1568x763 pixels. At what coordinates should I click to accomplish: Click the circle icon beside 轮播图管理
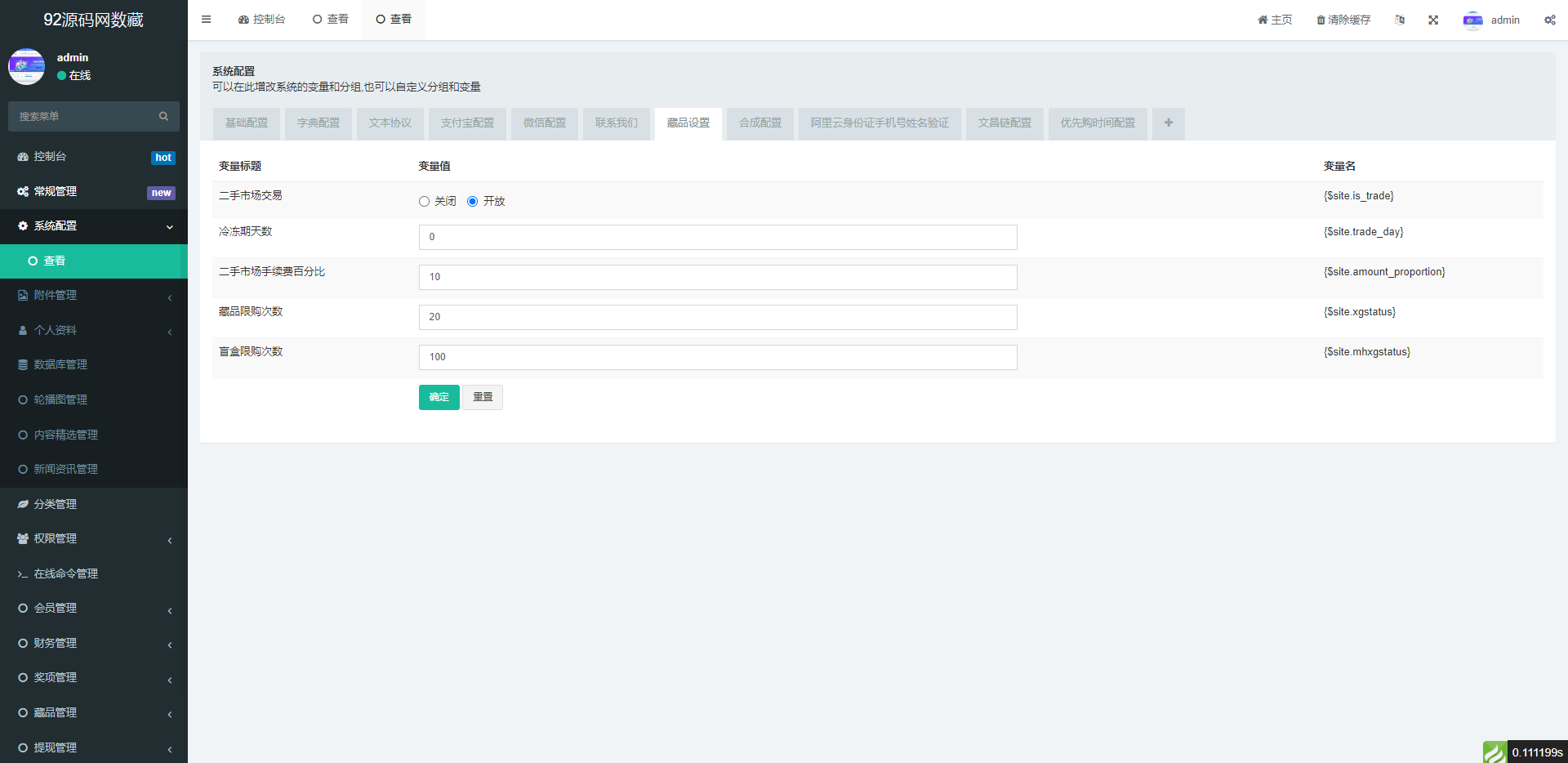pyautogui.click(x=23, y=399)
